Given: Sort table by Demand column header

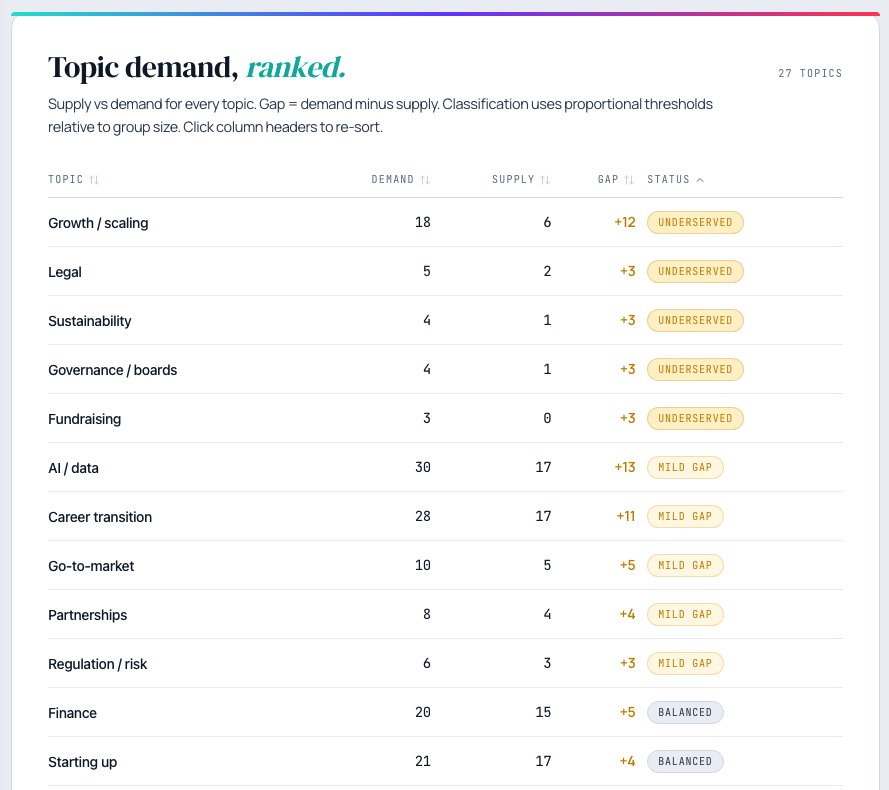Looking at the screenshot, I should tap(400, 179).
